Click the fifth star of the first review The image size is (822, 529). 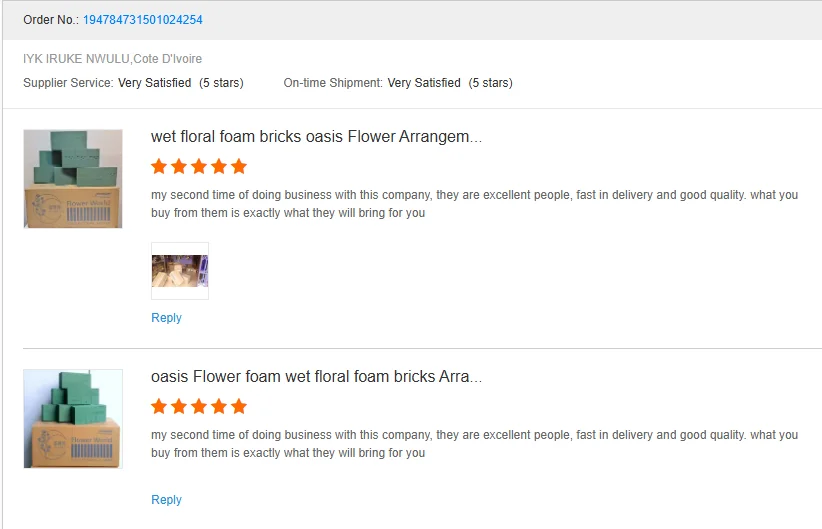tap(238, 166)
